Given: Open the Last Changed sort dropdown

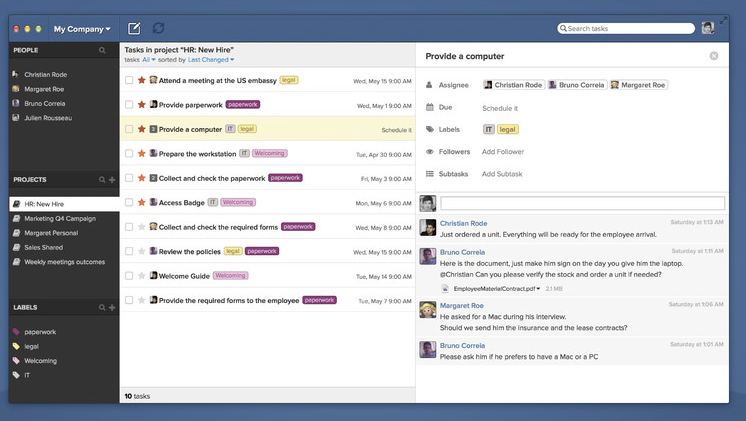Looking at the screenshot, I should [x=210, y=60].
